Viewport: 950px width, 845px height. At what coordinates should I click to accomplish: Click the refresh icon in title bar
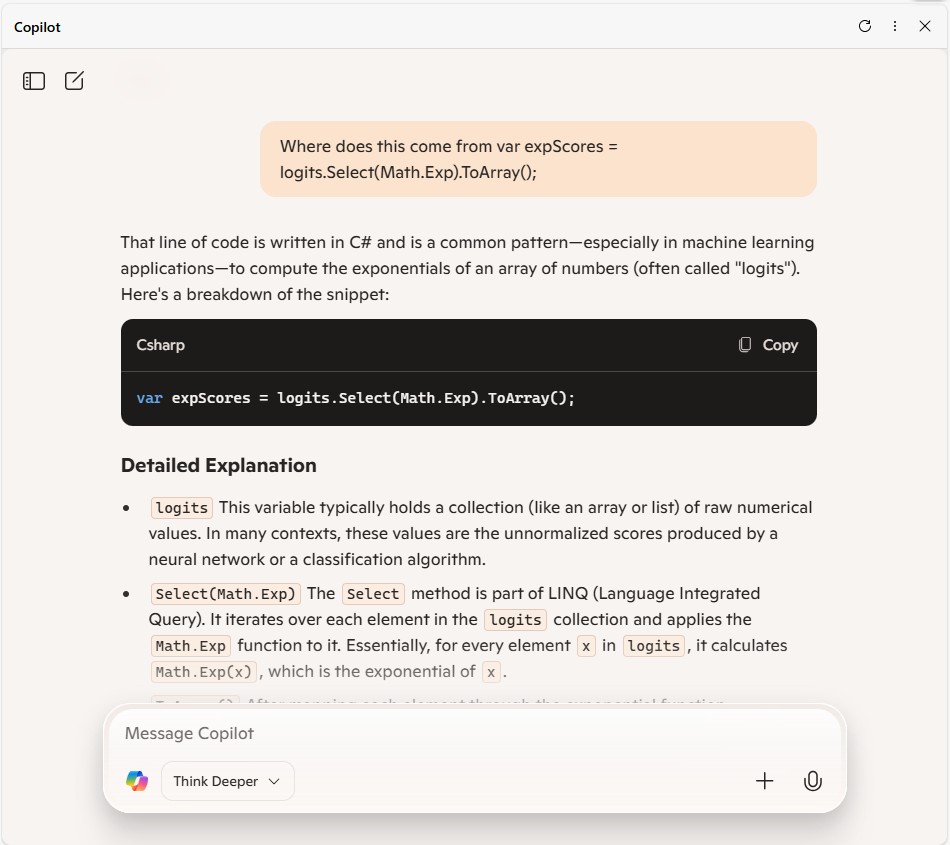click(x=865, y=27)
